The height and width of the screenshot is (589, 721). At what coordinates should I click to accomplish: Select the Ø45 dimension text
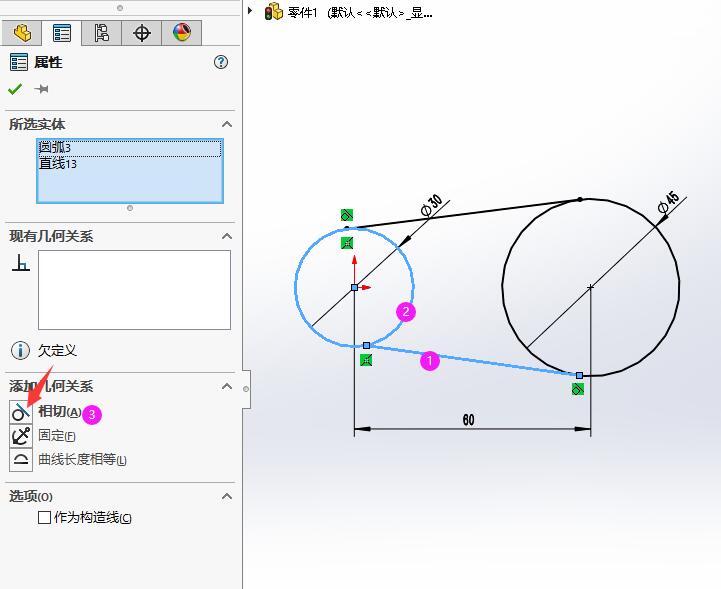[669, 202]
